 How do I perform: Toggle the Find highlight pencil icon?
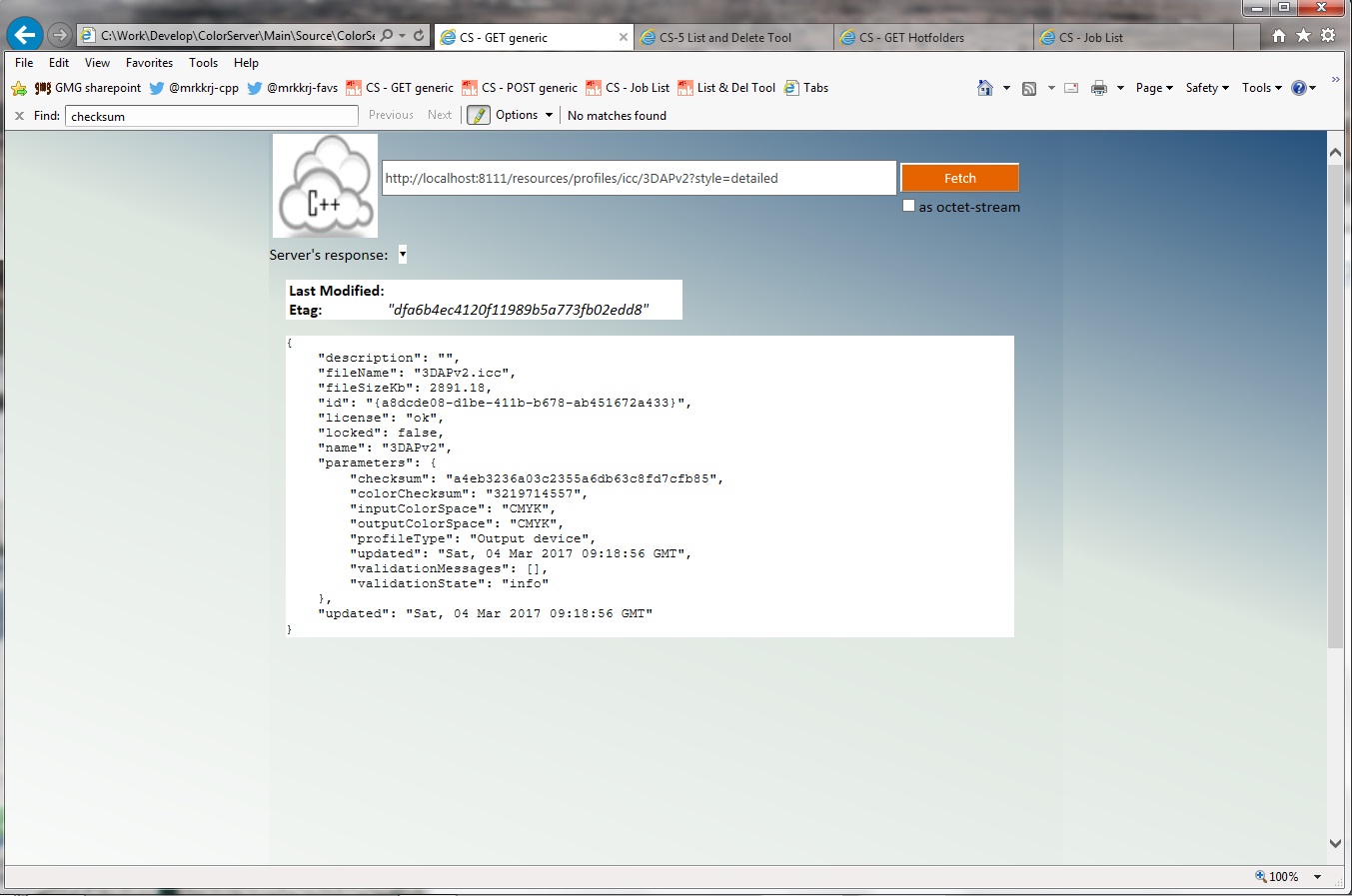pyautogui.click(x=479, y=115)
